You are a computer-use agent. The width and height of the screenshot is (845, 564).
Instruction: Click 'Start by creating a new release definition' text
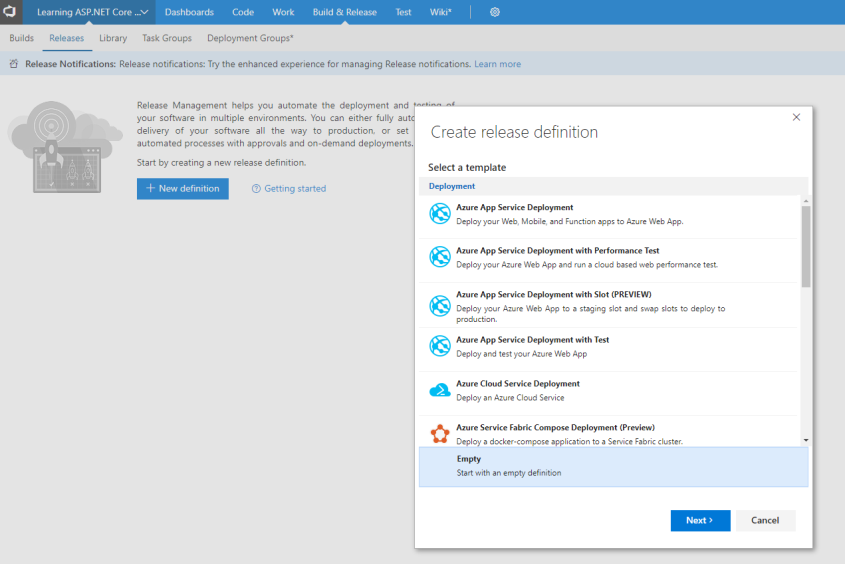coord(221,163)
